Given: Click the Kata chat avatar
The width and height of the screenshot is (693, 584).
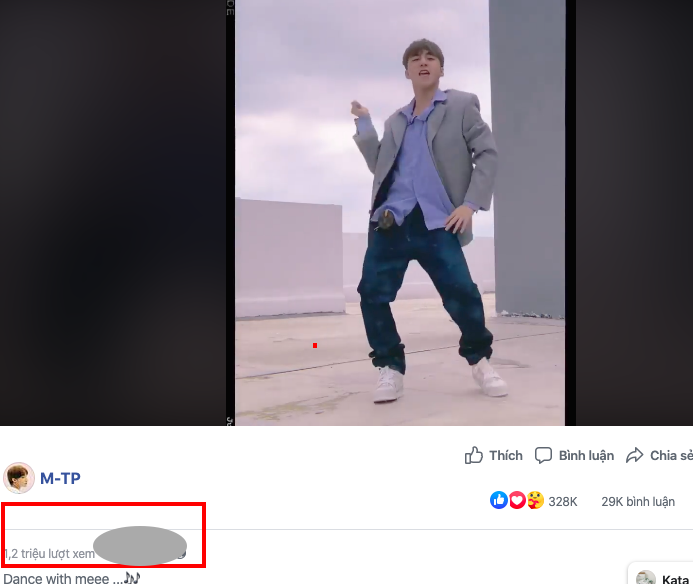Looking at the screenshot, I should (x=646, y=578).
